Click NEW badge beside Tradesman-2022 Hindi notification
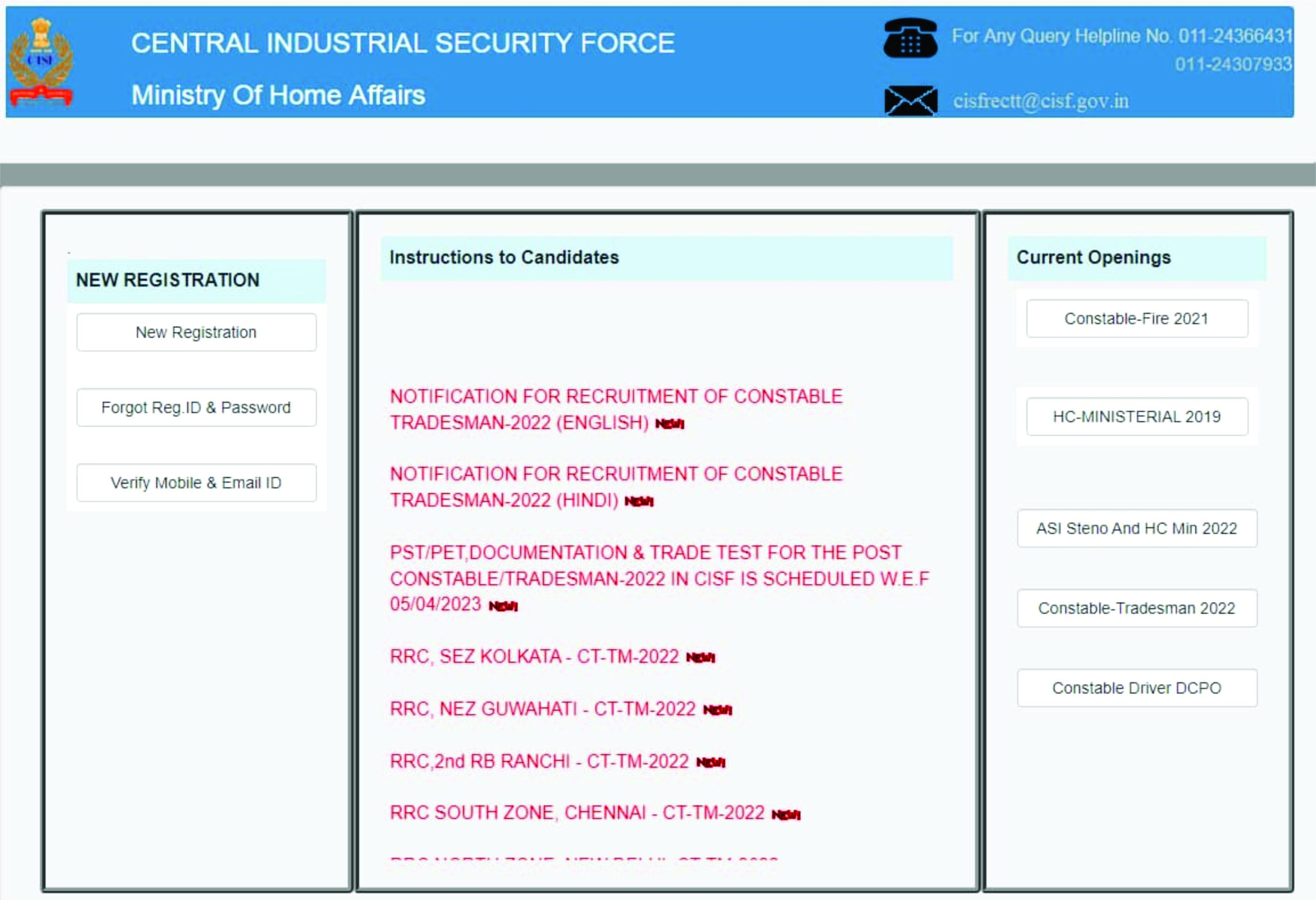Image resolution: width=1316 pixels, height=900 pixels. point(639,502)
